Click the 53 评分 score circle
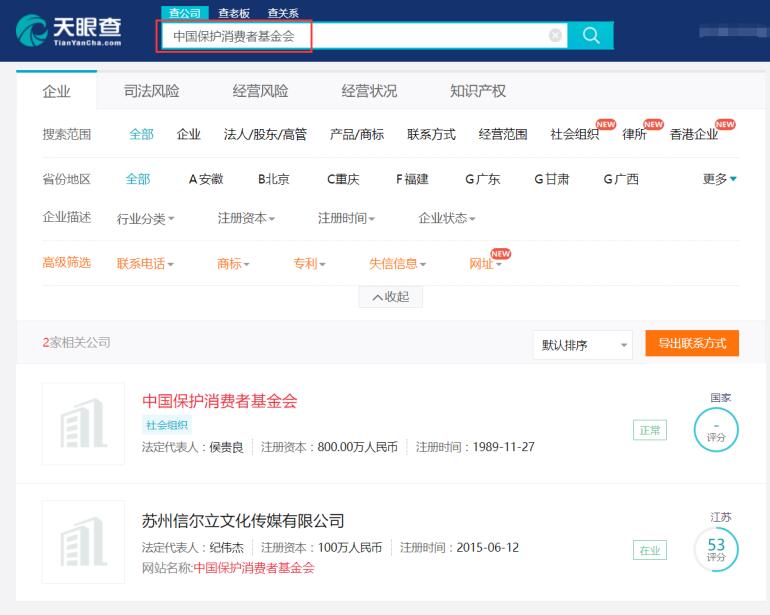This screenshot has height=615, width=770. (716, 549)
